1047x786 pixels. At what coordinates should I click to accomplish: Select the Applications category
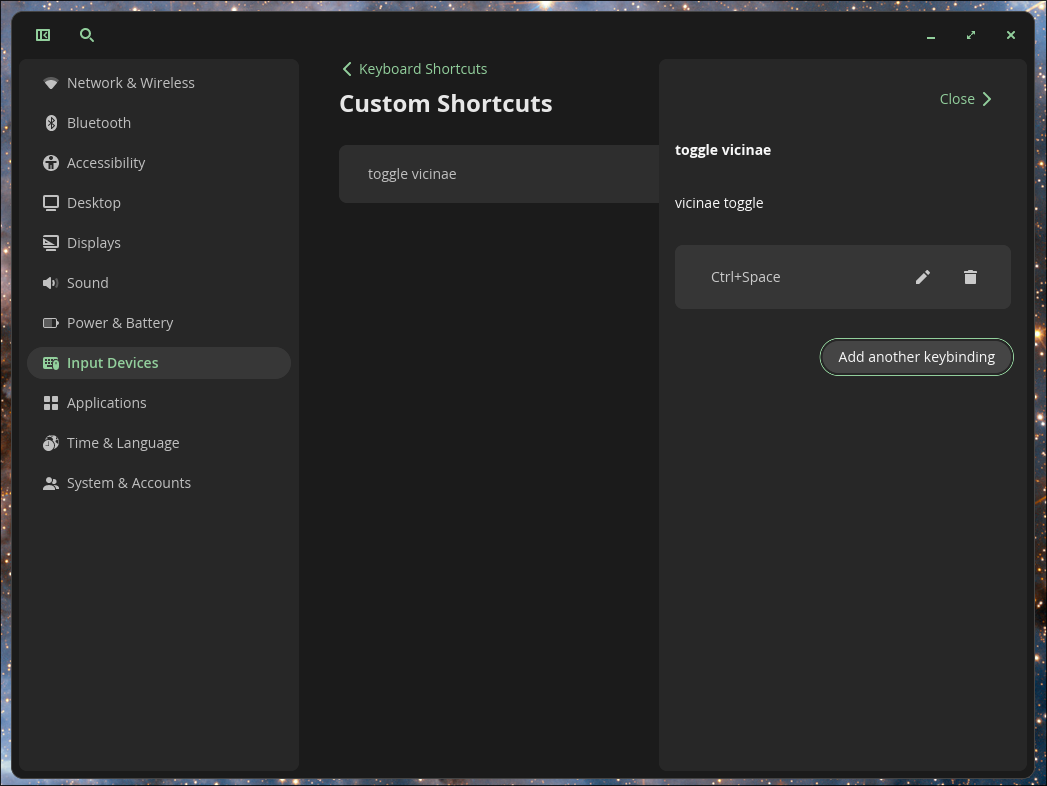tap(107, 403)
